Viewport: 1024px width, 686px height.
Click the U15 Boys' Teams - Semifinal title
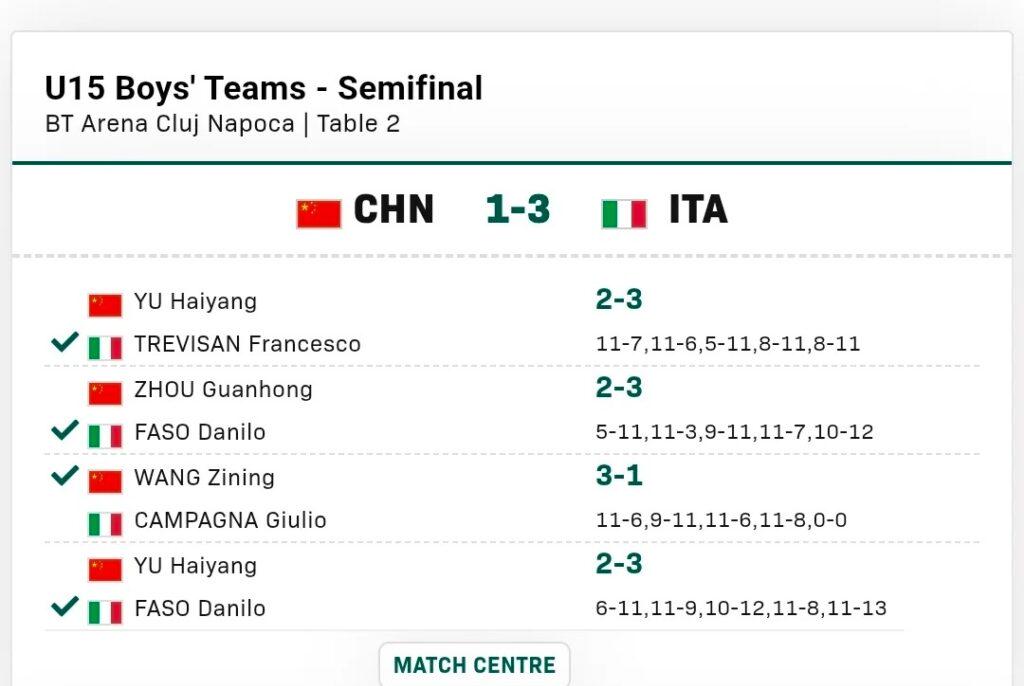tap(264, 88)
